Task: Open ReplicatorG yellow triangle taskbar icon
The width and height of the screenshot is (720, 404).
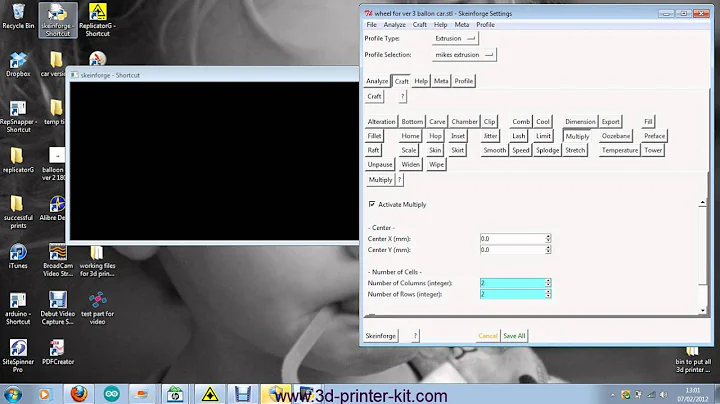Action: 210,394
